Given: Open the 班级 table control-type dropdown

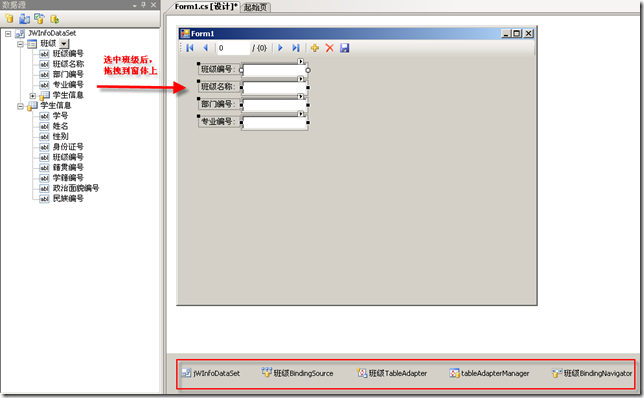Looking at the screenshot, I should 64,44.
